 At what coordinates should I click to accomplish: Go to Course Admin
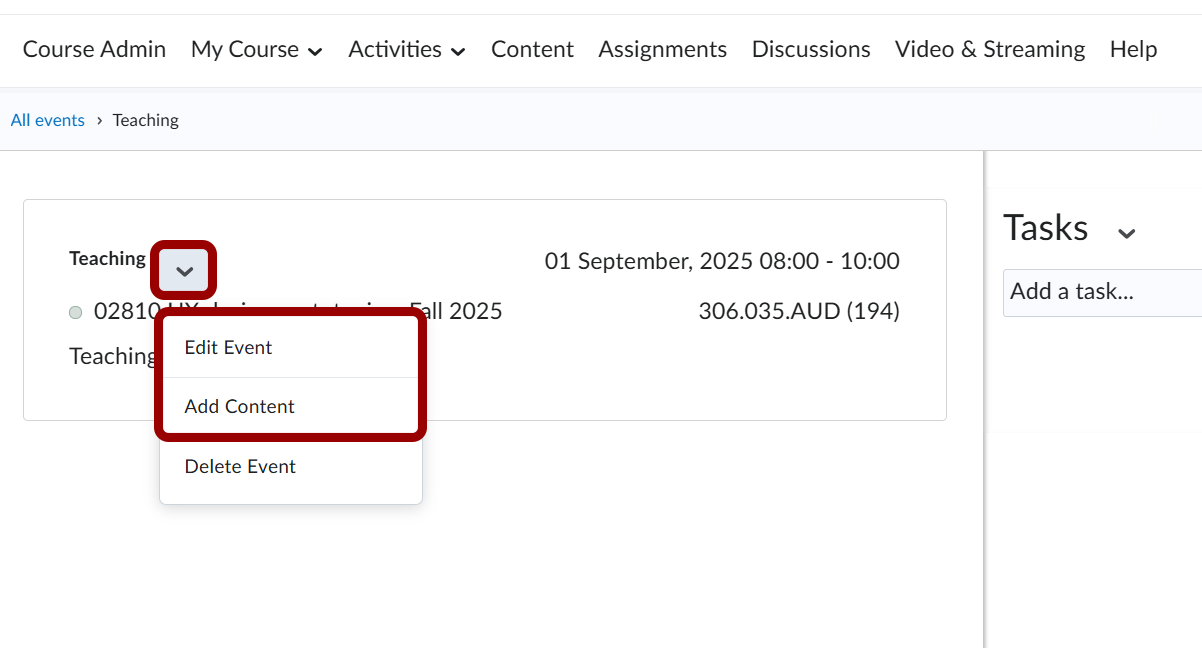[94, 49]
